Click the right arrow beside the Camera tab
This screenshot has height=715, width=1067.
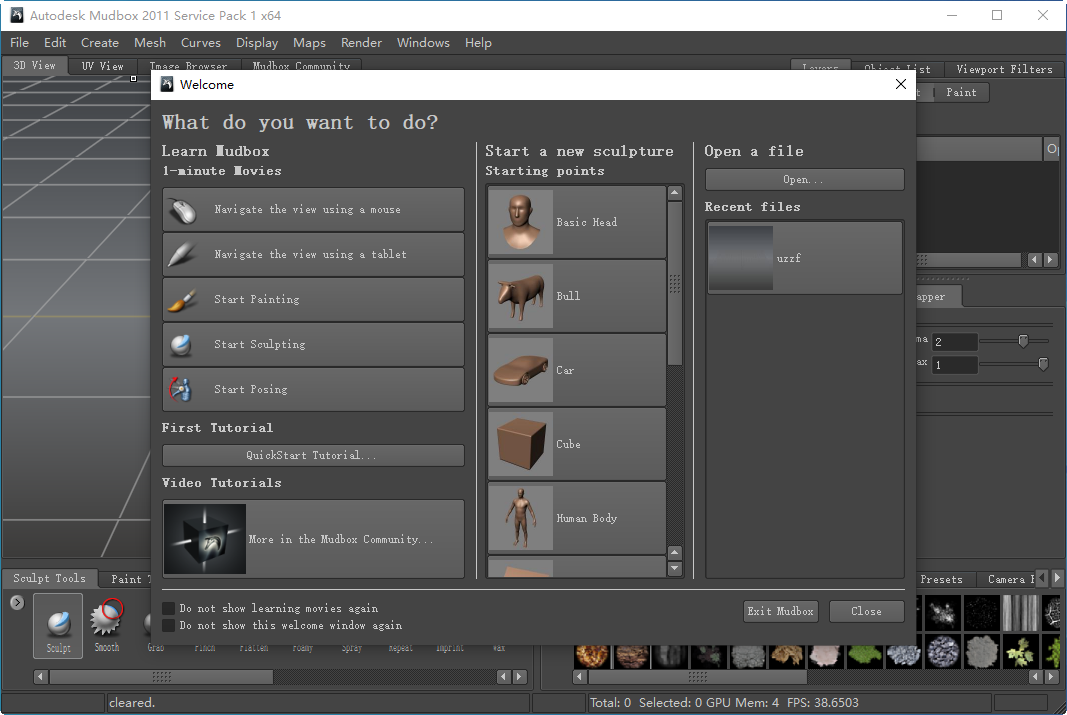1057,578
